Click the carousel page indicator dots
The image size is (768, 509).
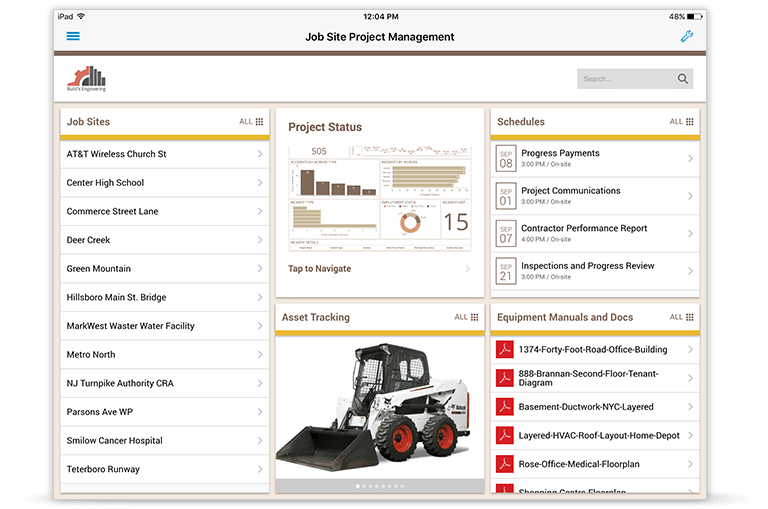pyautogui.click(x=380, y=486)
